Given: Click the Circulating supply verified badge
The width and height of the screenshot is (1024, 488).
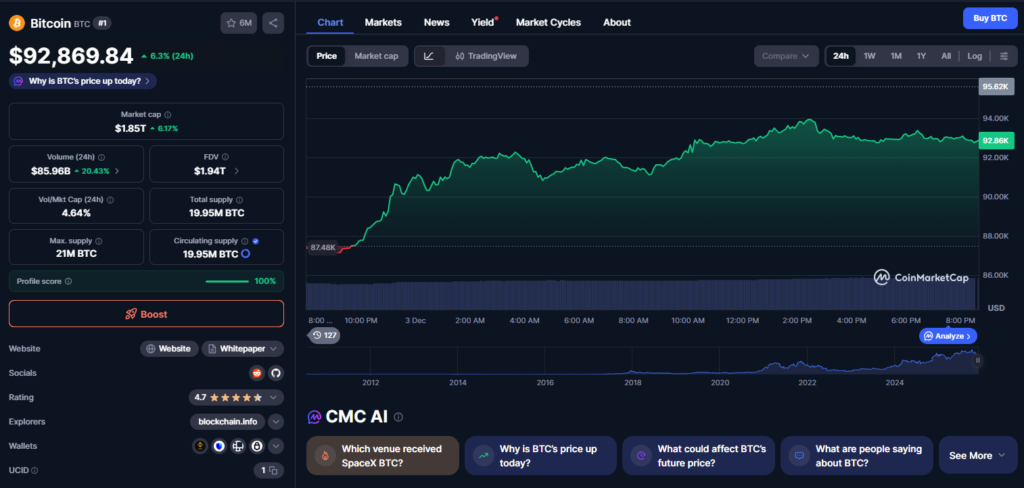Looking at the screenshot, I should [x=255, y=241].
